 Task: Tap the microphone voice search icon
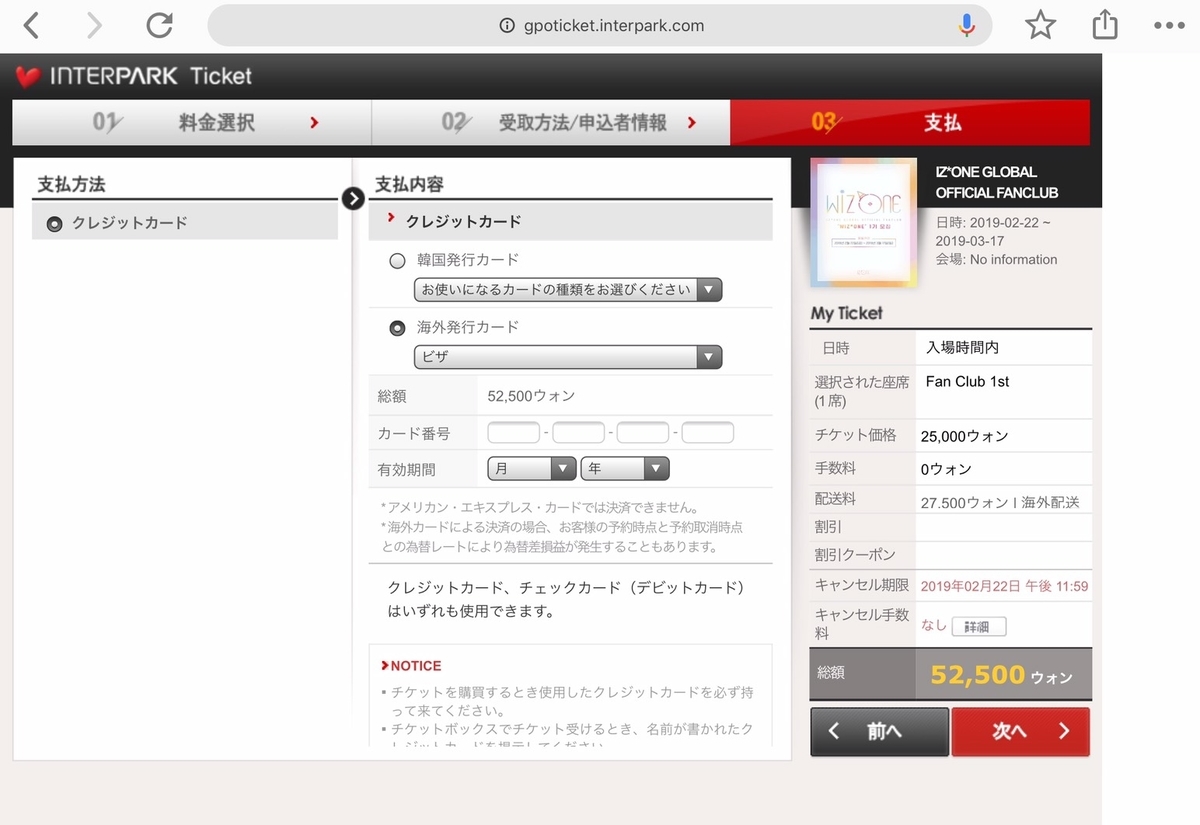click(966, 25)
